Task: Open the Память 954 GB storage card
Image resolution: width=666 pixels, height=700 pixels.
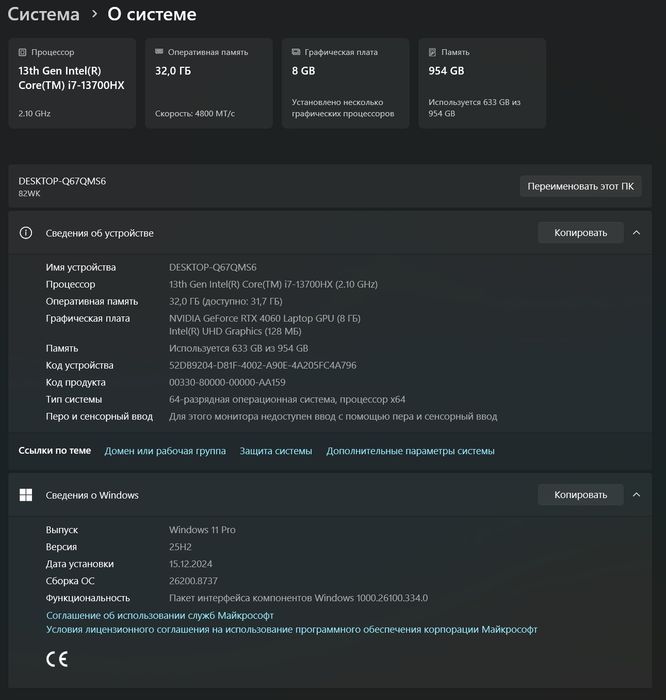Action: pos(482,83)
